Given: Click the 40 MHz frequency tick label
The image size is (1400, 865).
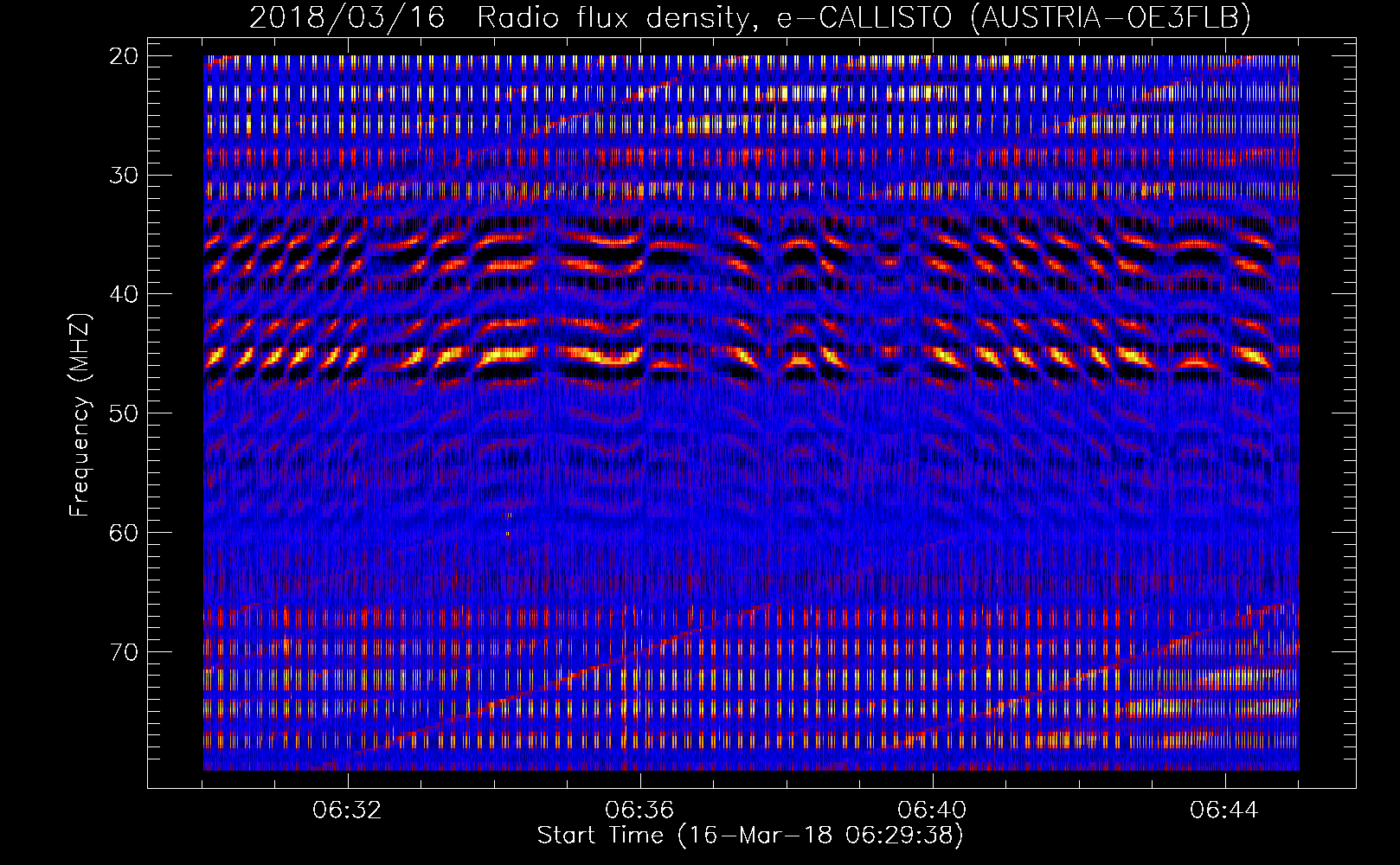Looking at the screenshot, I should point(124,294).
